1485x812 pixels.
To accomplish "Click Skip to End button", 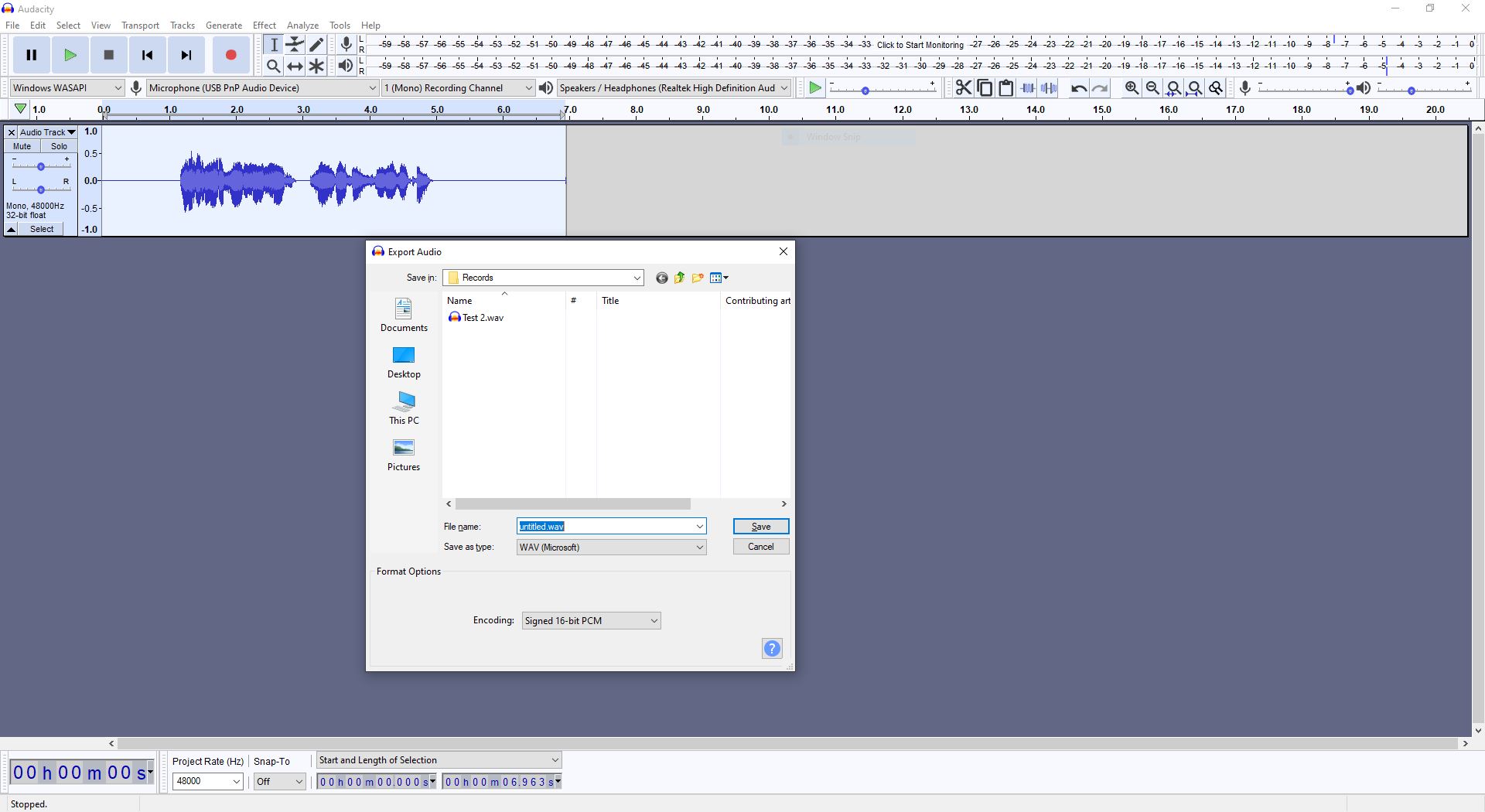I will pos(186,55).
